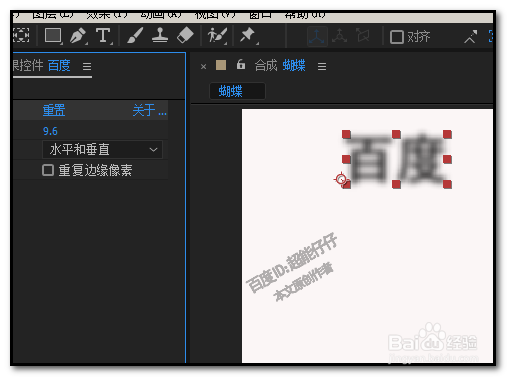The height and width of the screenshot is (377, 507).
Task: Open the 合成 蝴蝶 panel menu
Action: coord(322,67)
